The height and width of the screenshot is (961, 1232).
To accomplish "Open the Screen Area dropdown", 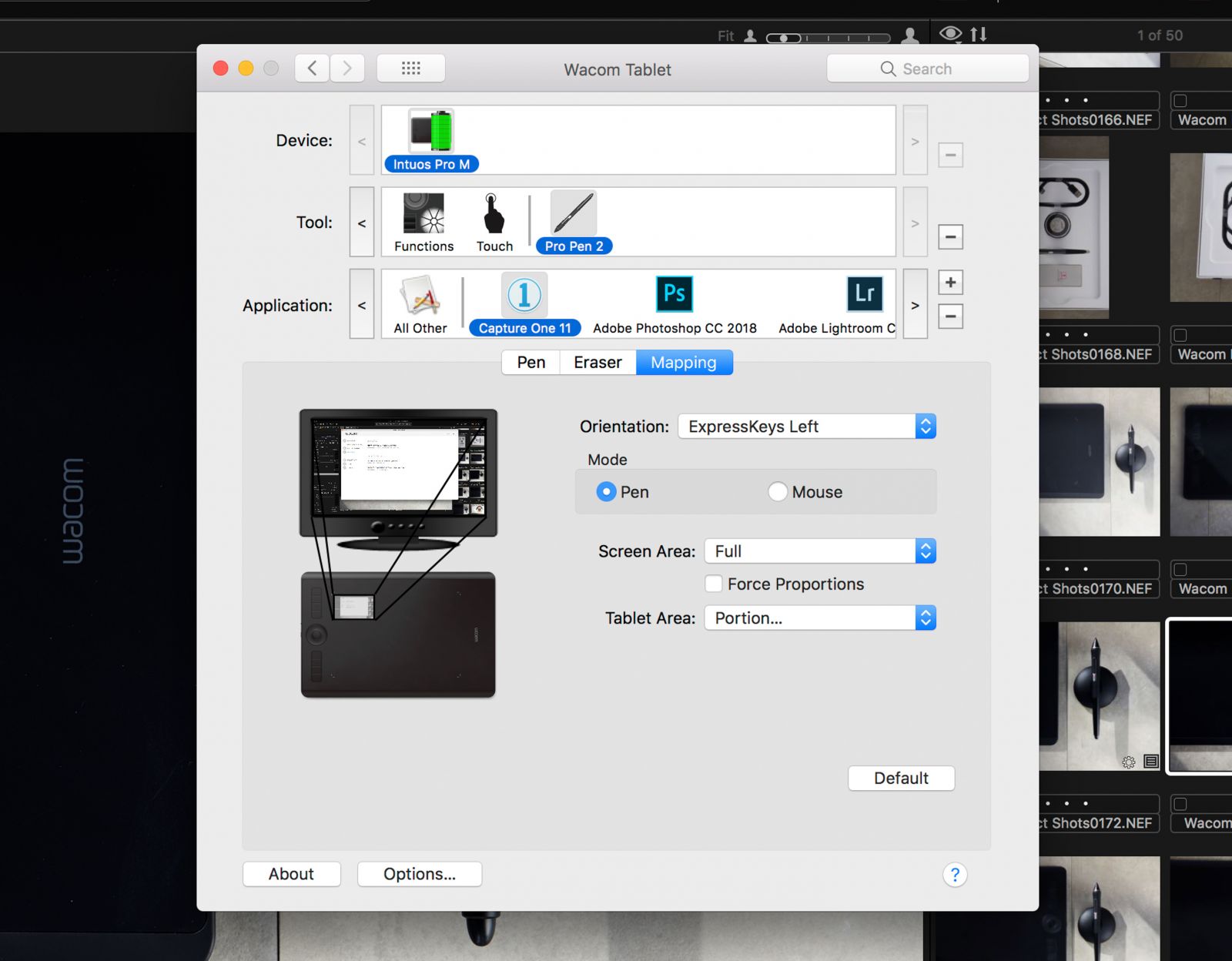I will [819, 551].
